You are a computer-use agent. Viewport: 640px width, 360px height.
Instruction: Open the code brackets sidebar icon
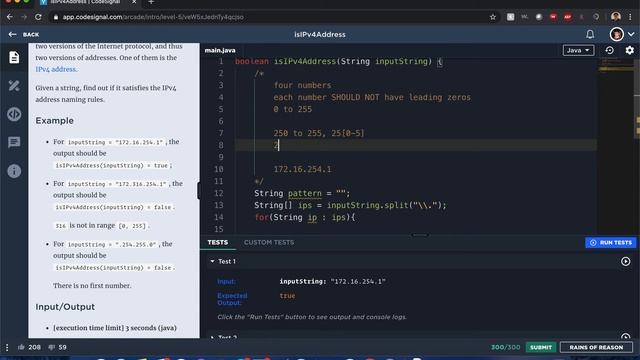[x=14, y=114]
